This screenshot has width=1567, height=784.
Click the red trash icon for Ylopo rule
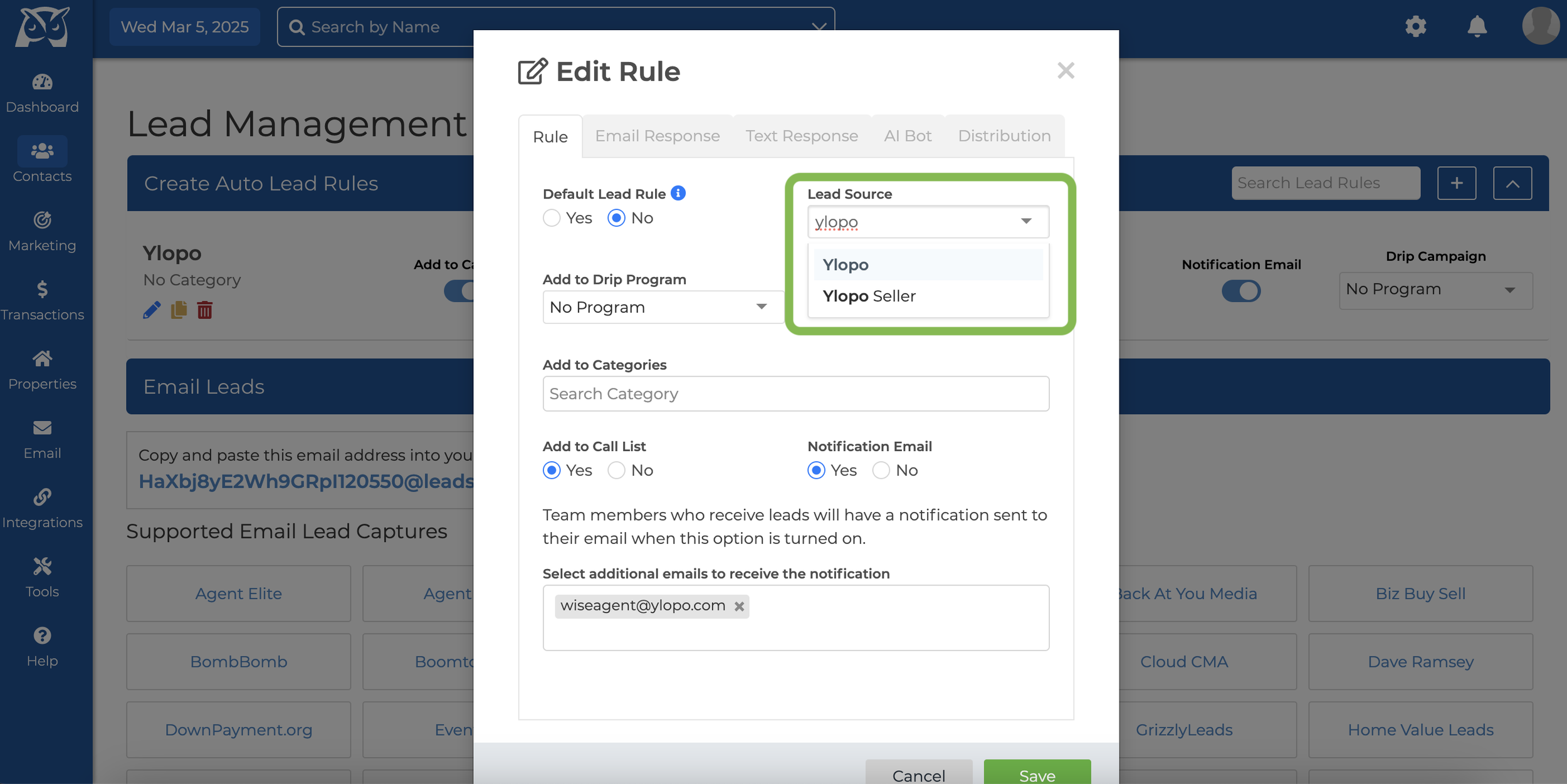tap(204, 310)
